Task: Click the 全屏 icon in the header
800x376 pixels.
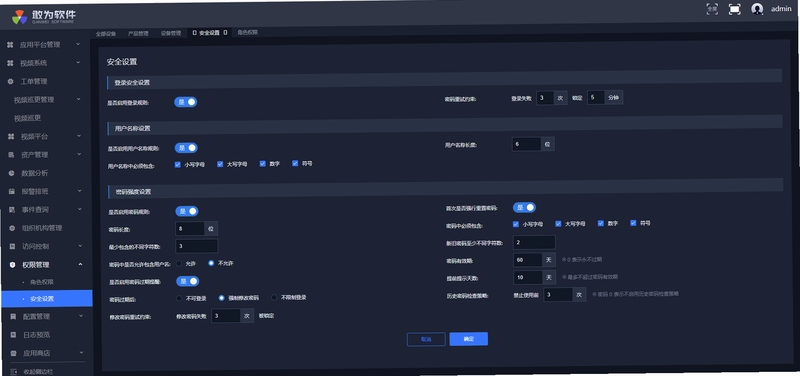Action: [712, 9]
